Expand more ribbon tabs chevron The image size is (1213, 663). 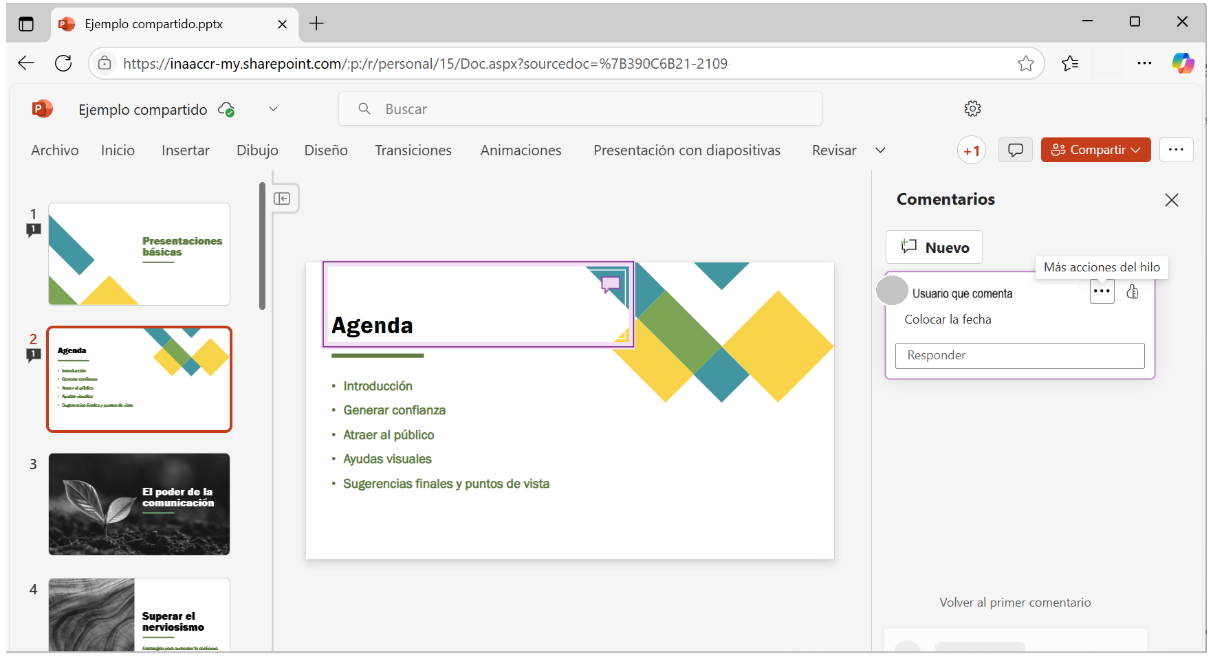[880, 150]
